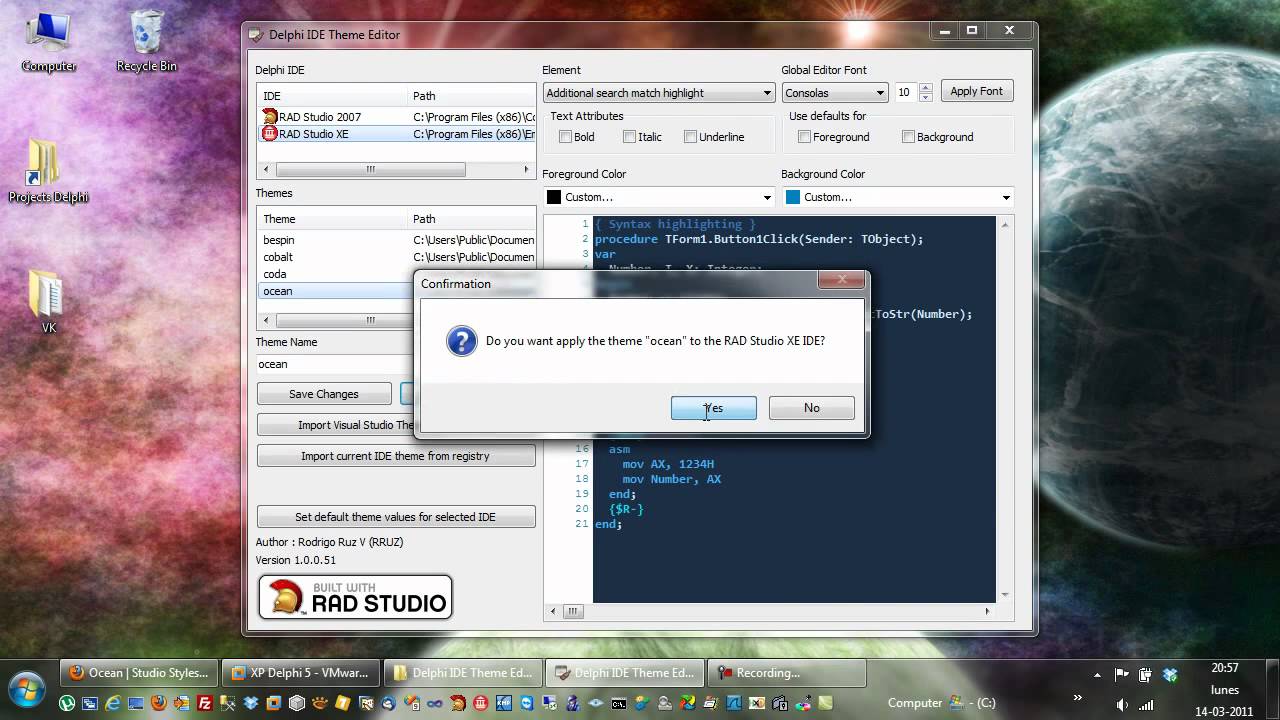1280x720 pixels.
Task: Click the code preview horizontal scrollbar
Action: (770, 611)
